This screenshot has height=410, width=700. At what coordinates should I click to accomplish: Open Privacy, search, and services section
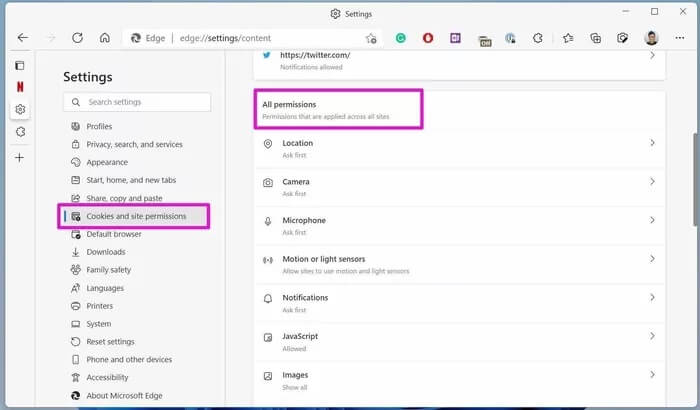[x=134, y=144]
